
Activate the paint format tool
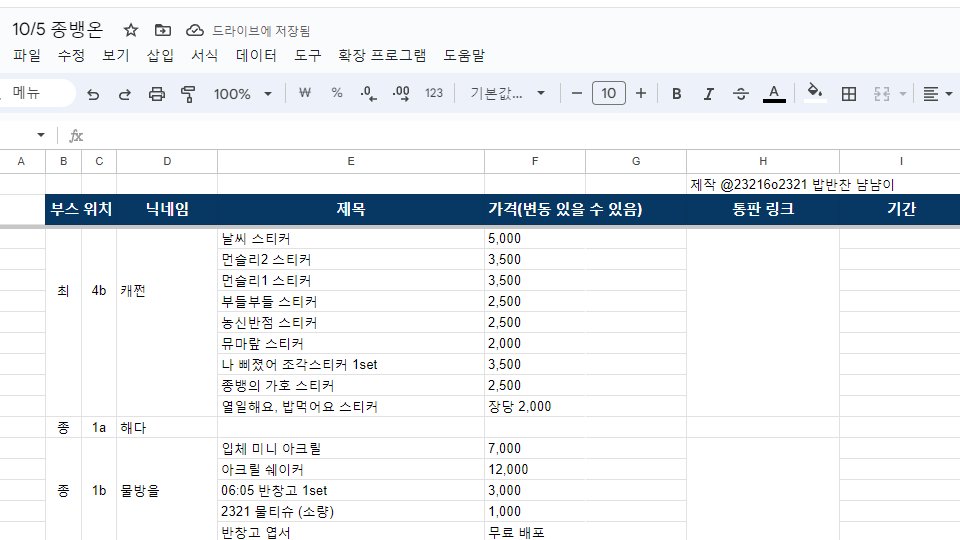click(x=188, y=94)
